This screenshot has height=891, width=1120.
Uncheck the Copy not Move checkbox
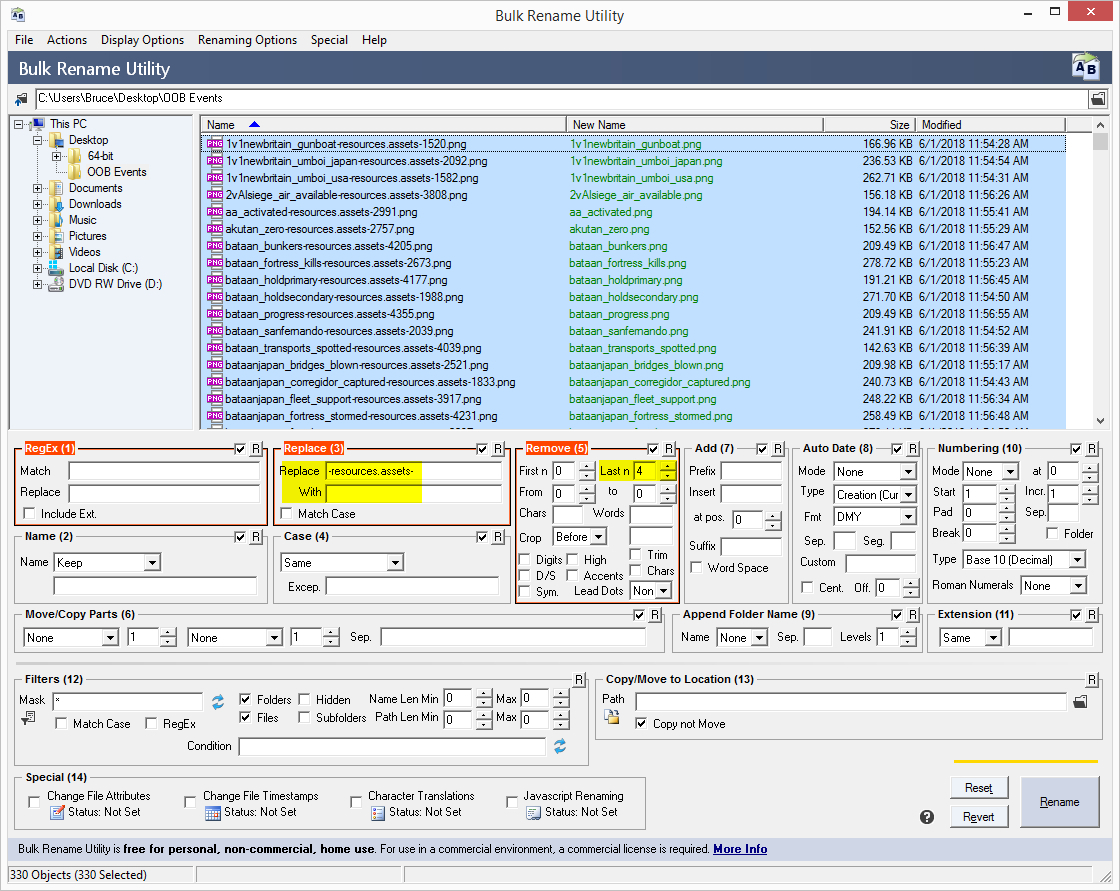641,724
